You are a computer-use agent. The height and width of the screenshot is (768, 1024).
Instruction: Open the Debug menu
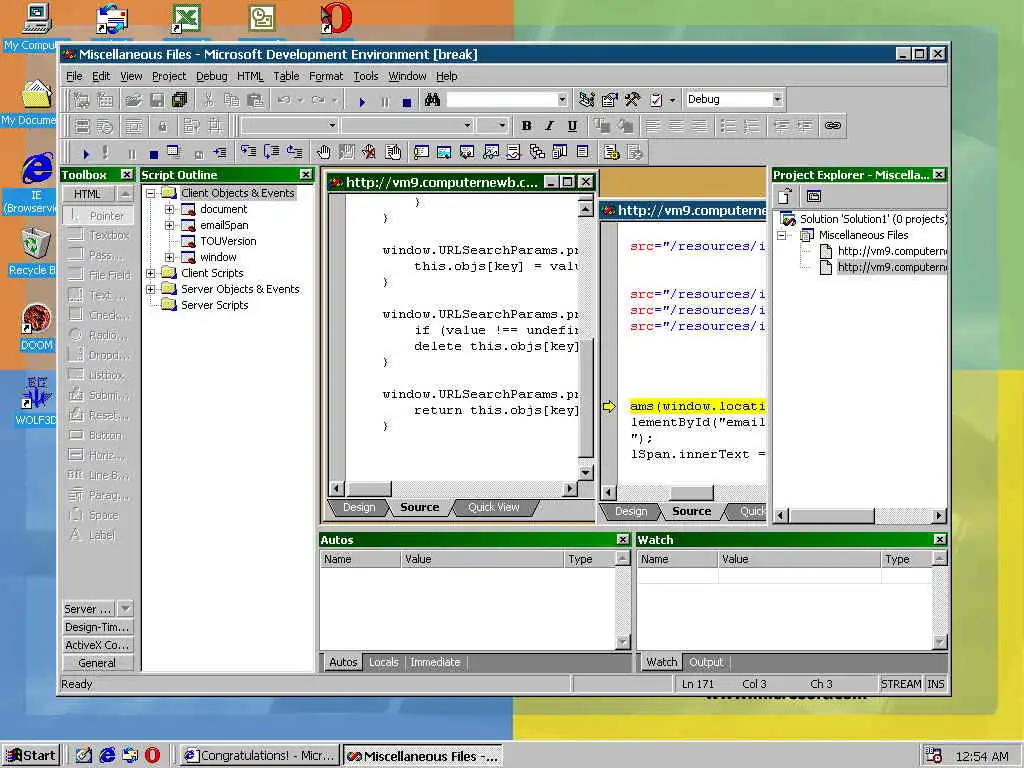coord(212,76)
